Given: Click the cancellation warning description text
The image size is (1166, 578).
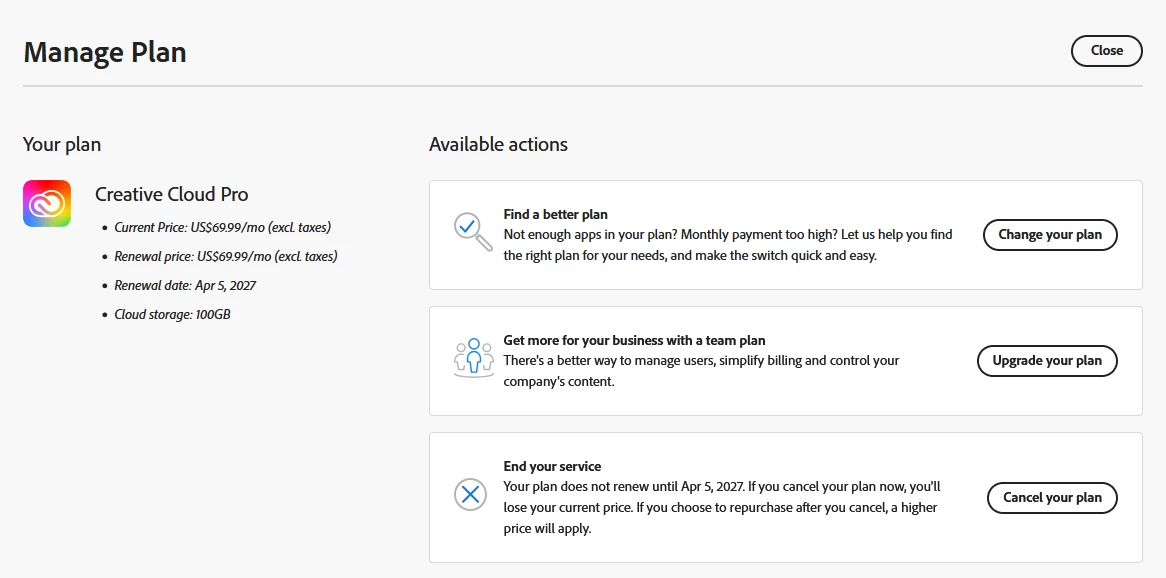Looking at the screenshot, I should tap(720, 507).
